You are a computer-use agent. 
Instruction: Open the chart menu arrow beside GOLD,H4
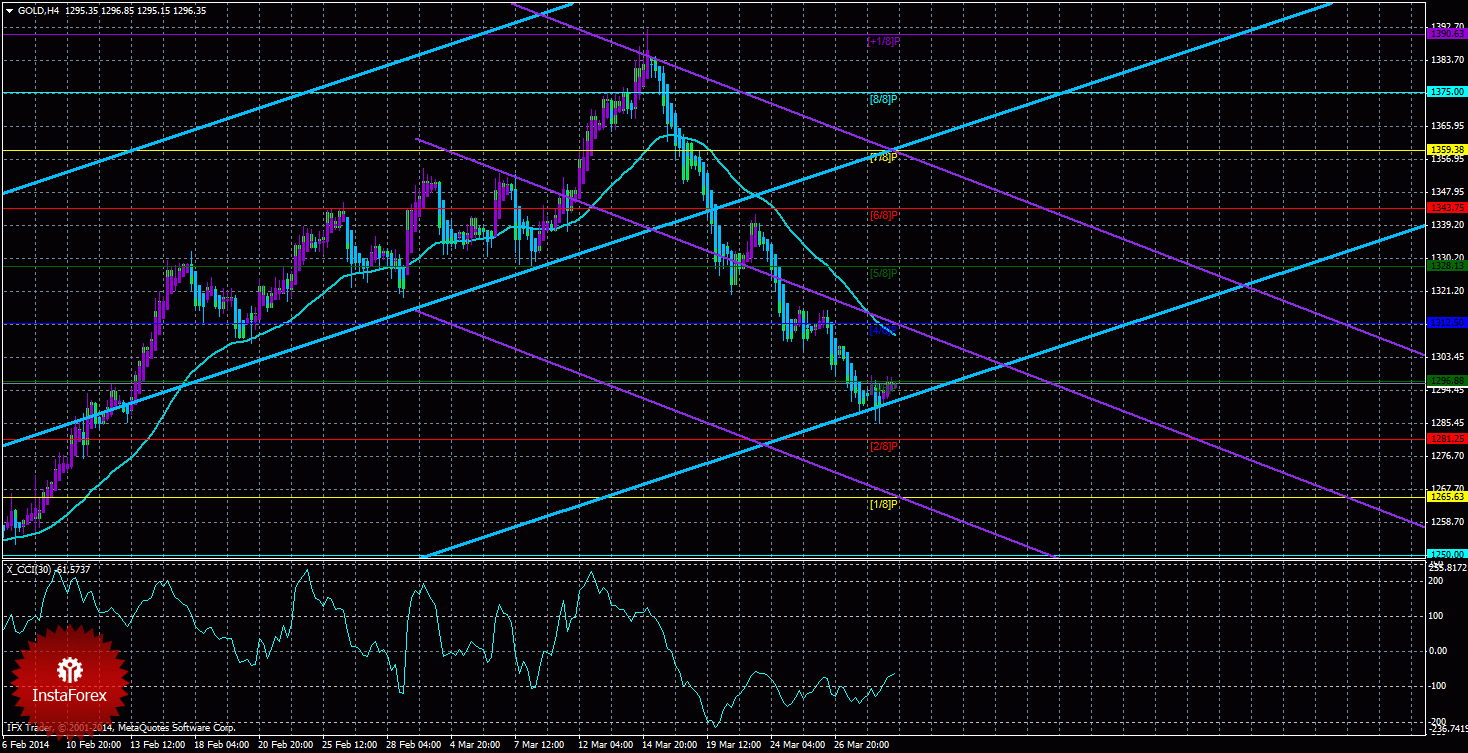pyautogui.click(x=9, y=10)
